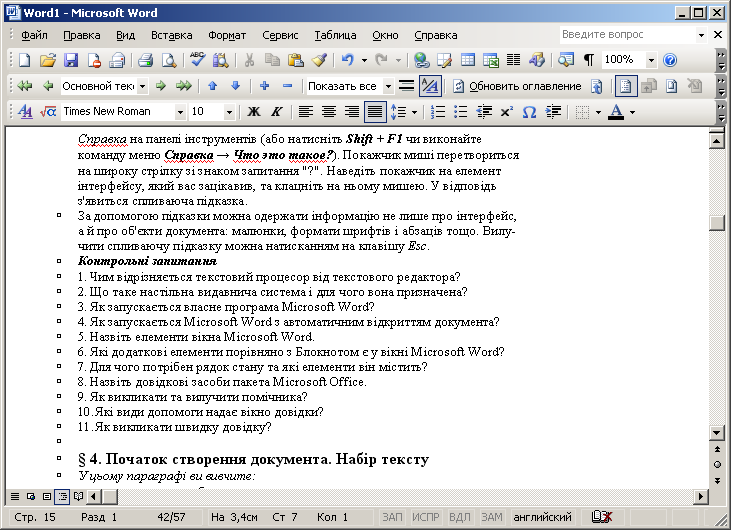Toggle Show Formatting in outline toolbar
This screenshot has height=530, width=731.
[430, 86]
